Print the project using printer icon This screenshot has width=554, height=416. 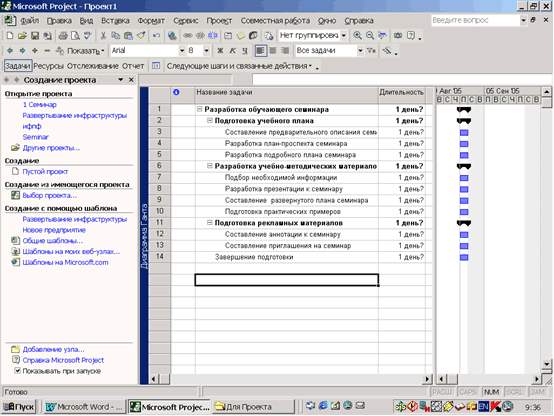[63, 35]
